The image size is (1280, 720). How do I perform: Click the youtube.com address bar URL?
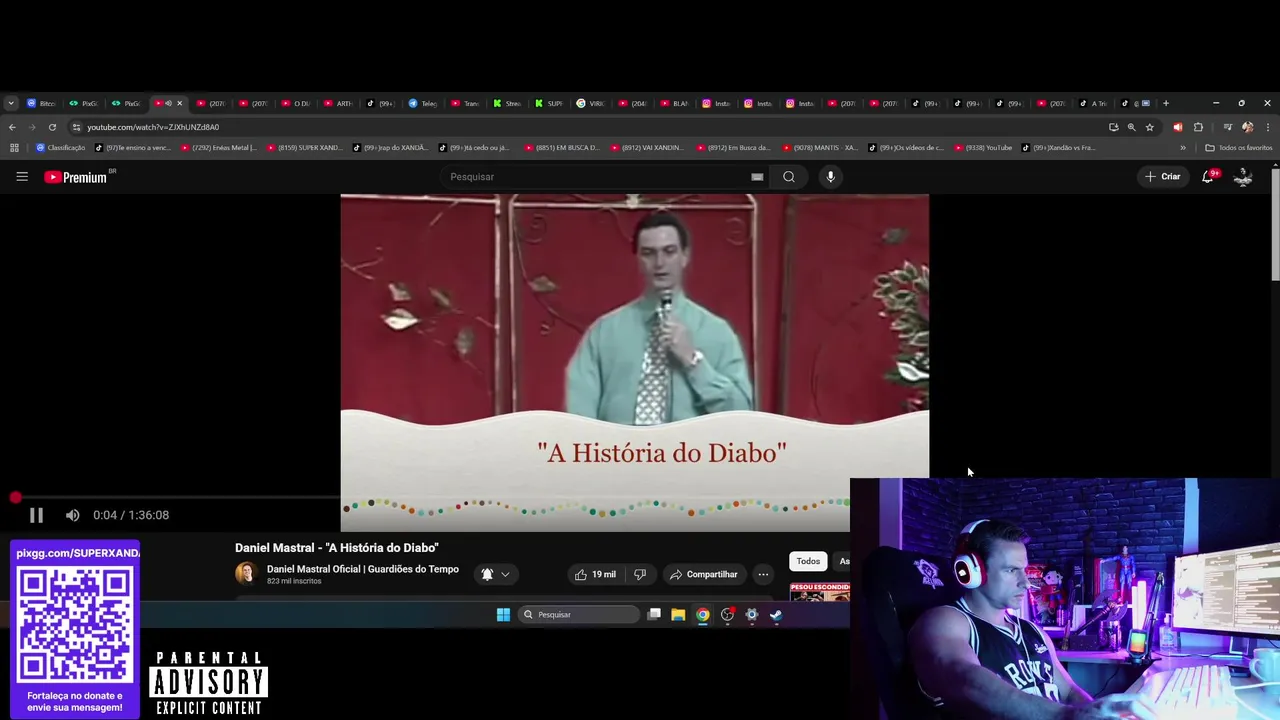coord(152,127)
